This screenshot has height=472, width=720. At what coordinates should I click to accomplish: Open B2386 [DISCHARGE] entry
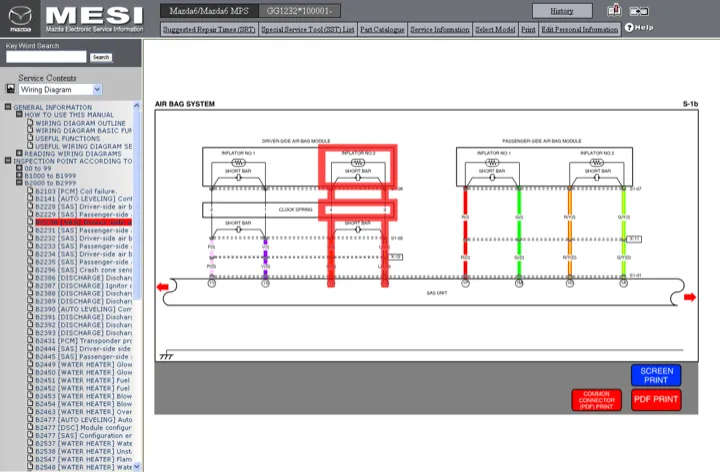[84, 278]
